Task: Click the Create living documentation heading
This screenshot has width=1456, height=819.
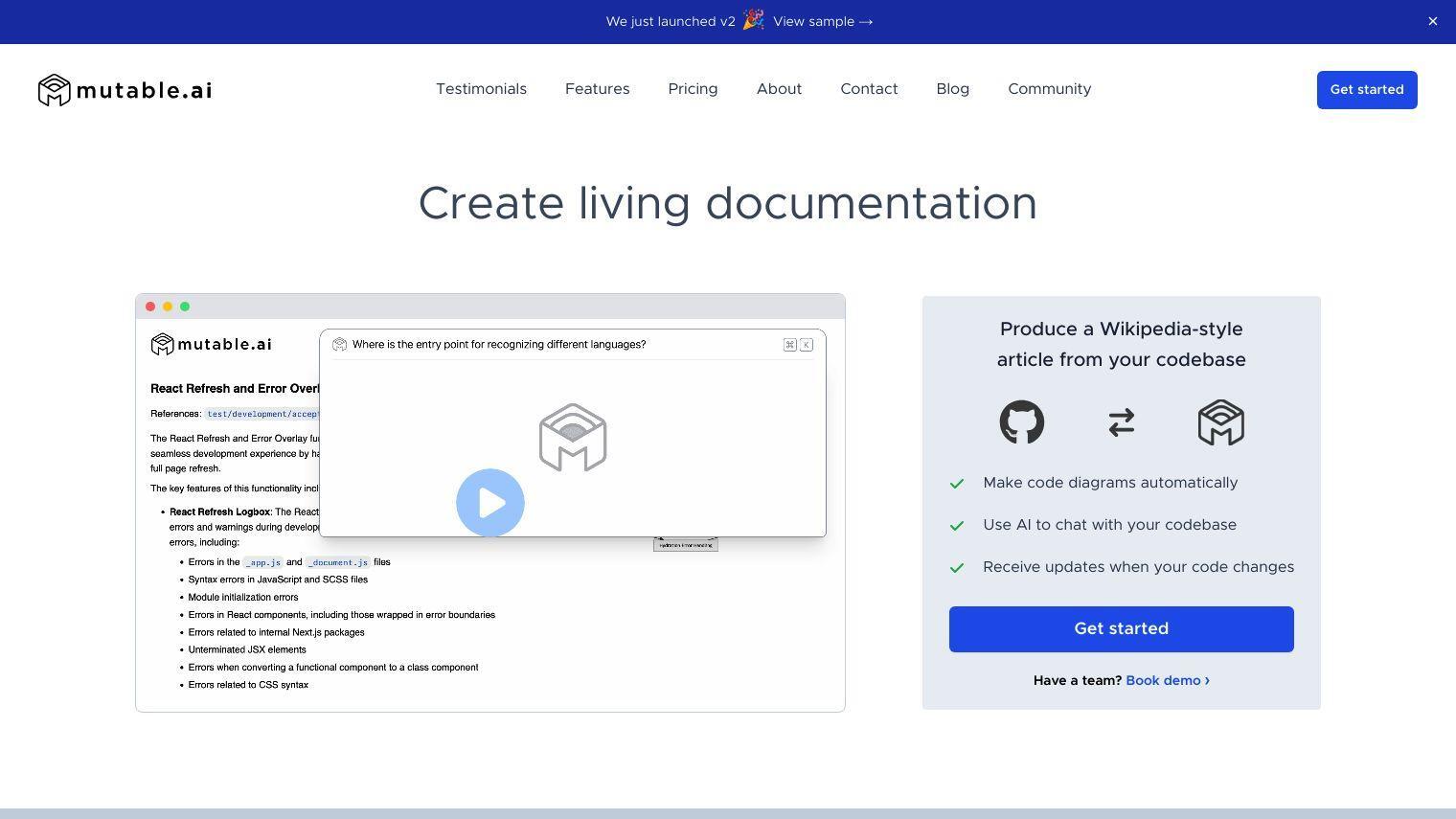Action: 728,204
